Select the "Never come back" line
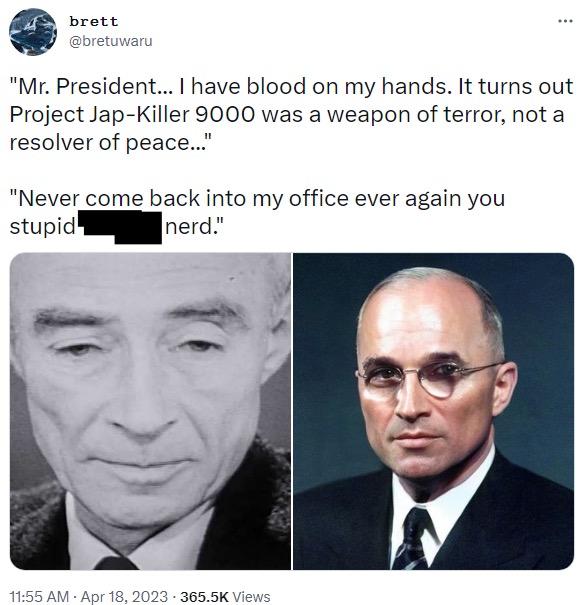The width and height of the screenshot is (588, 605). 257,198
